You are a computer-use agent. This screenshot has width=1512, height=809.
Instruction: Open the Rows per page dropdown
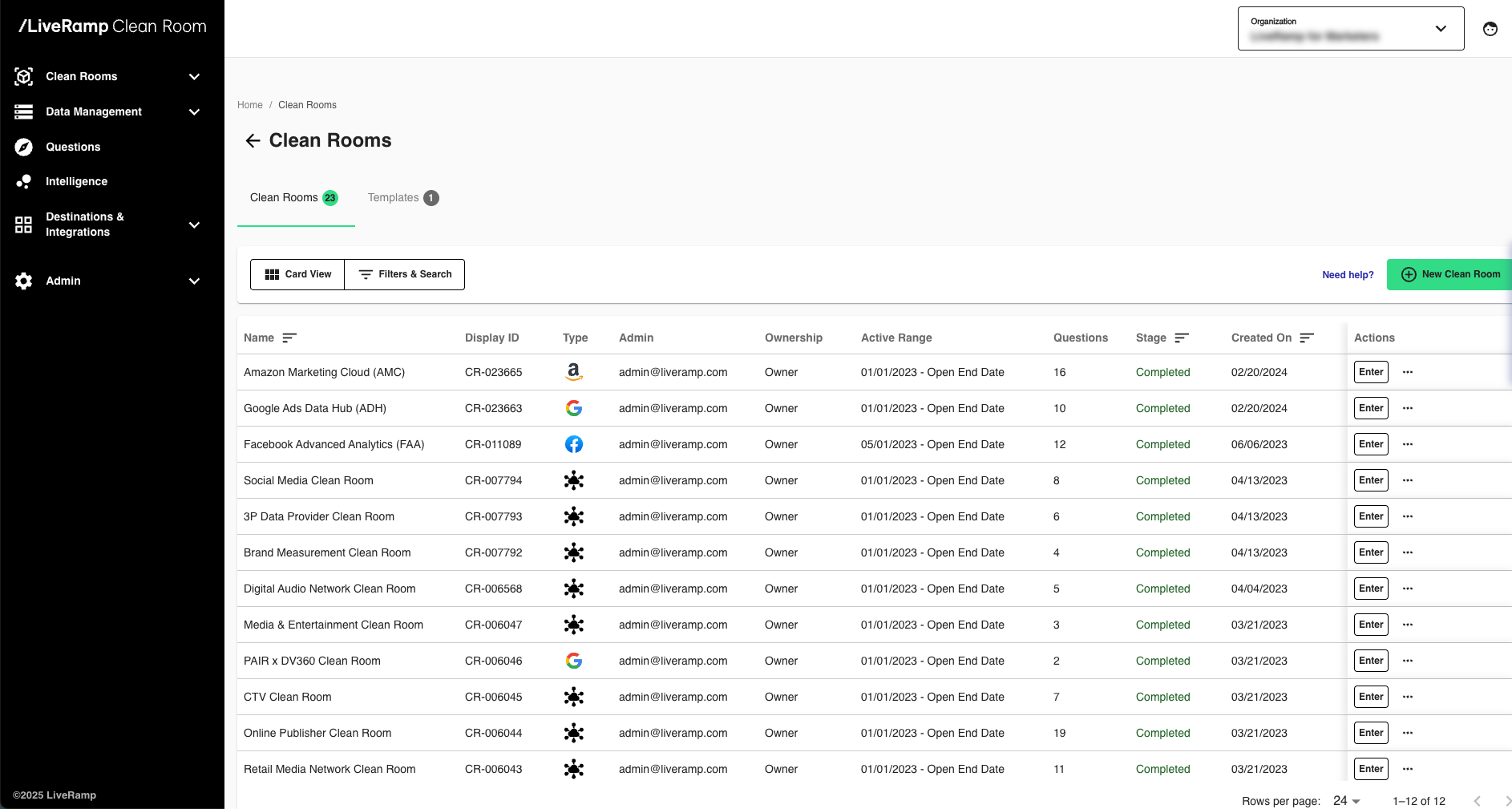[1345, 801]
